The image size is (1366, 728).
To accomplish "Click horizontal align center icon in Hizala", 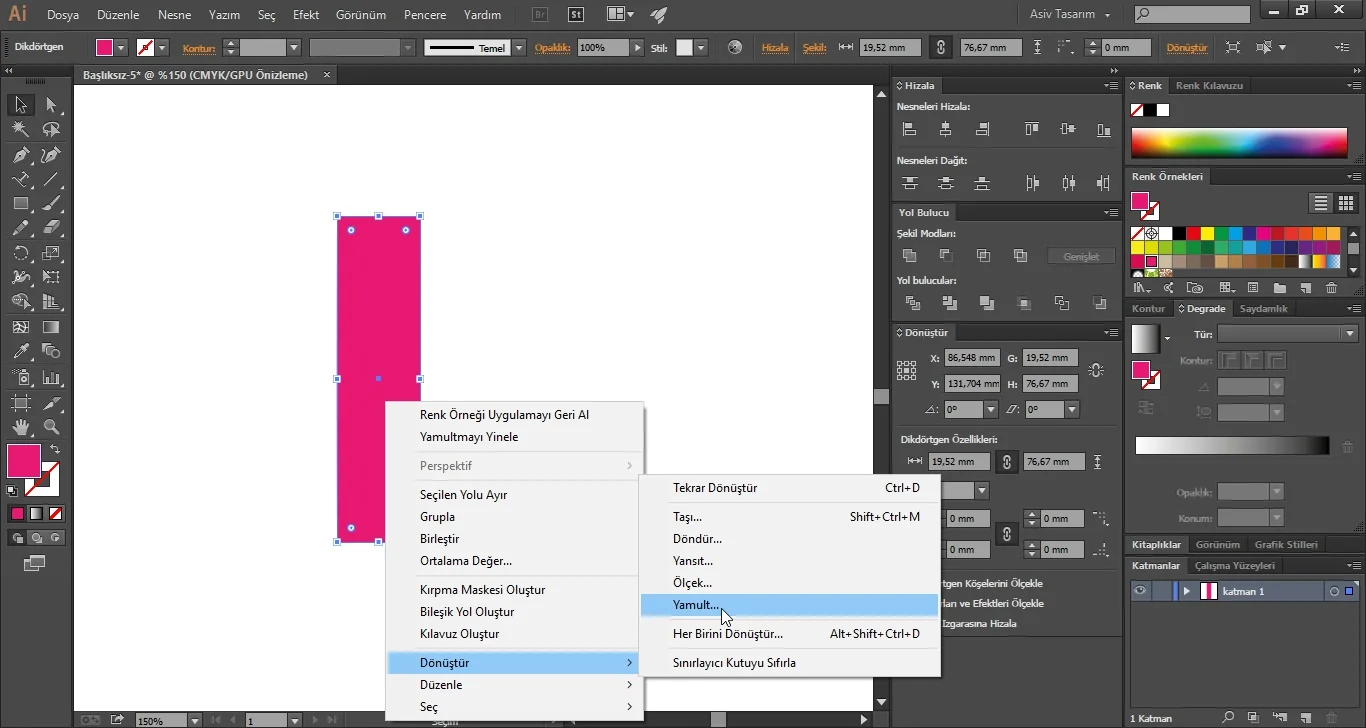I will click(x=946, y=129).
